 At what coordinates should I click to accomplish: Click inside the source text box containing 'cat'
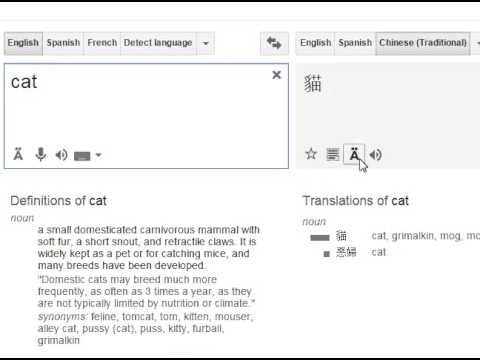(x=146, y=116)
